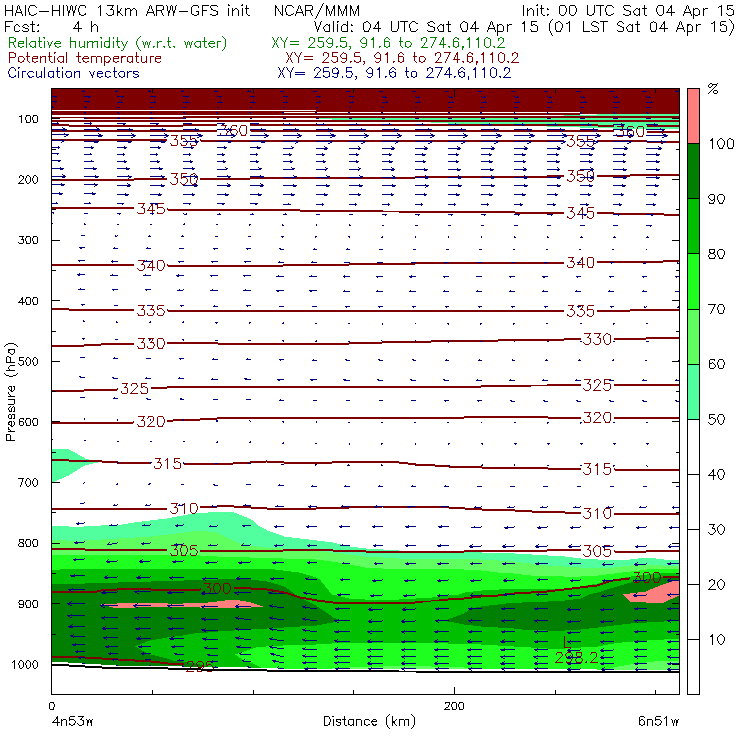This screenshot has width=740, height=740.
Task: Click the 'NCAR/MMM' header text
Action: pyautogui.click(x=317, y=11)
